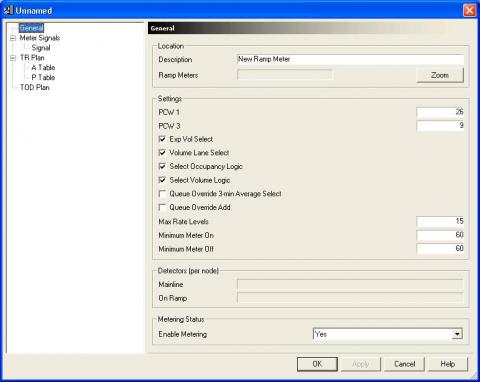This screenshot has height=382, width=480.
Task: Click the Apply button
Action: [x=361, y=364]
